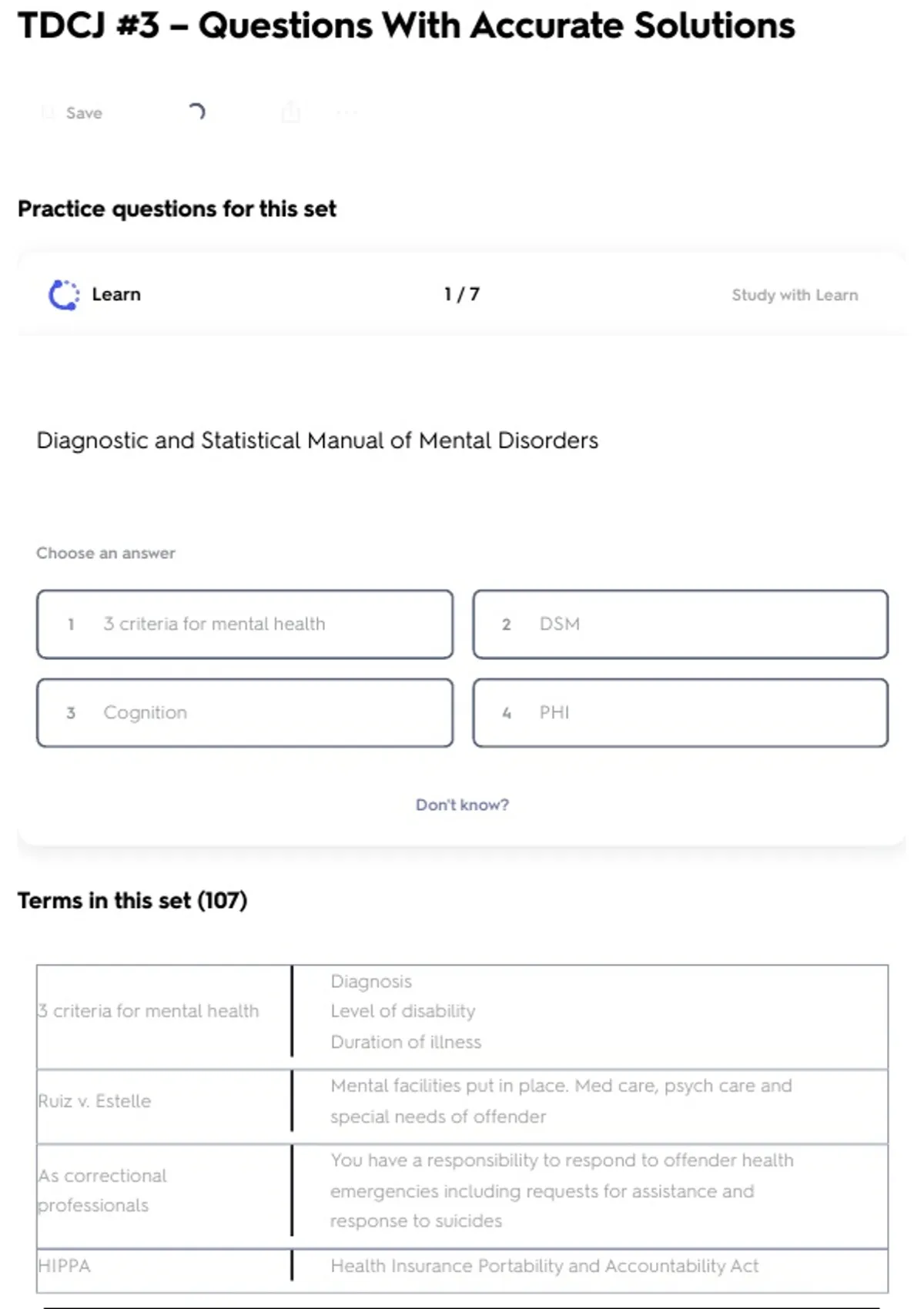The height and width of the screenshot is (1309, 924).
Task: Click the Don't know? link
Action: click(x=462, y=805)
